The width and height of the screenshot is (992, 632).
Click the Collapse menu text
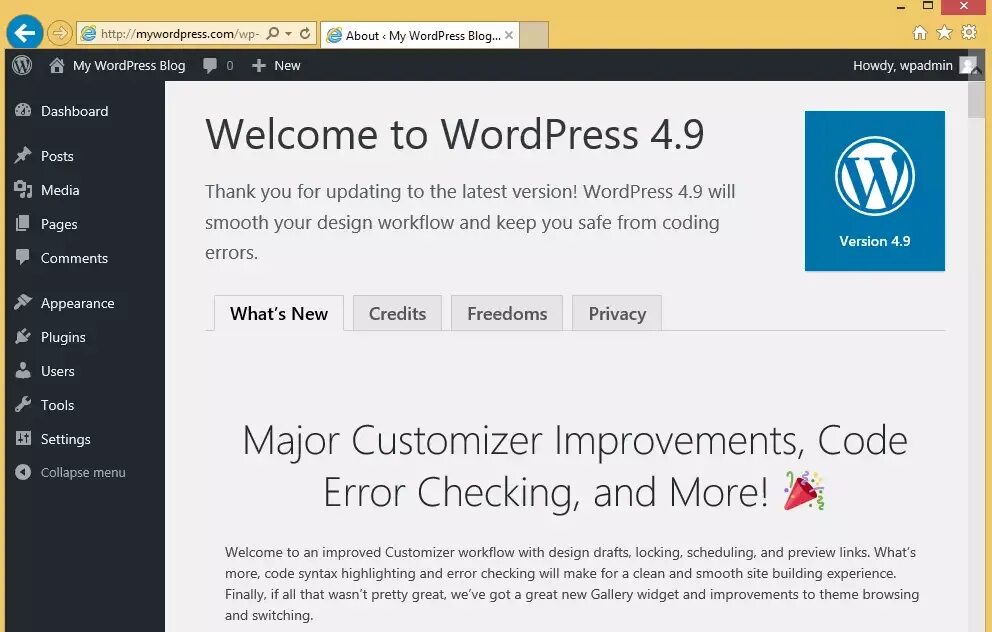coord(83,473)
